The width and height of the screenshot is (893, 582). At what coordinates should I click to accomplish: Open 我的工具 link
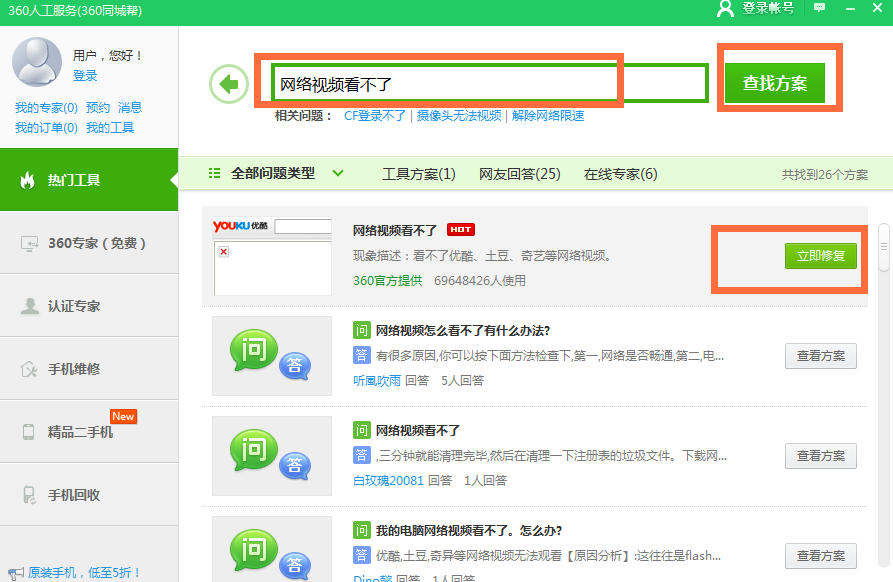coord(110,128)
